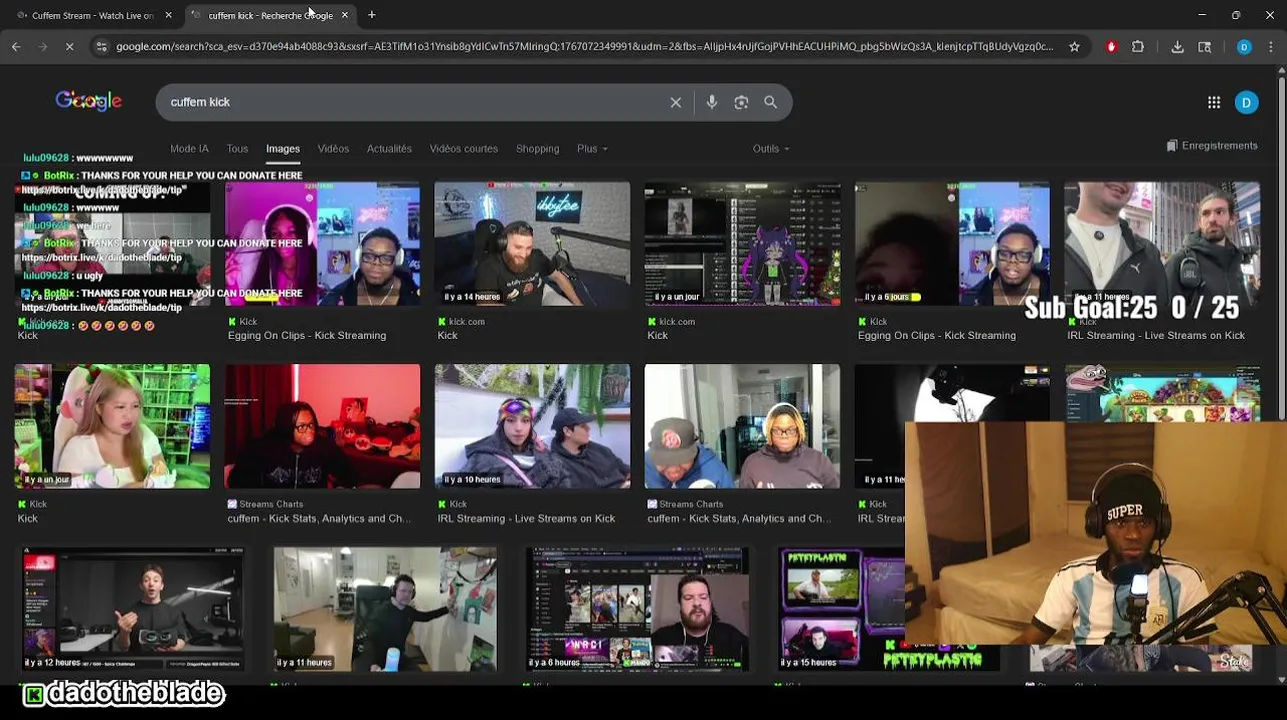Open the Extensions puzzle-piece menu
The width and height of the screenshot is (1287, 720).
1138,46
